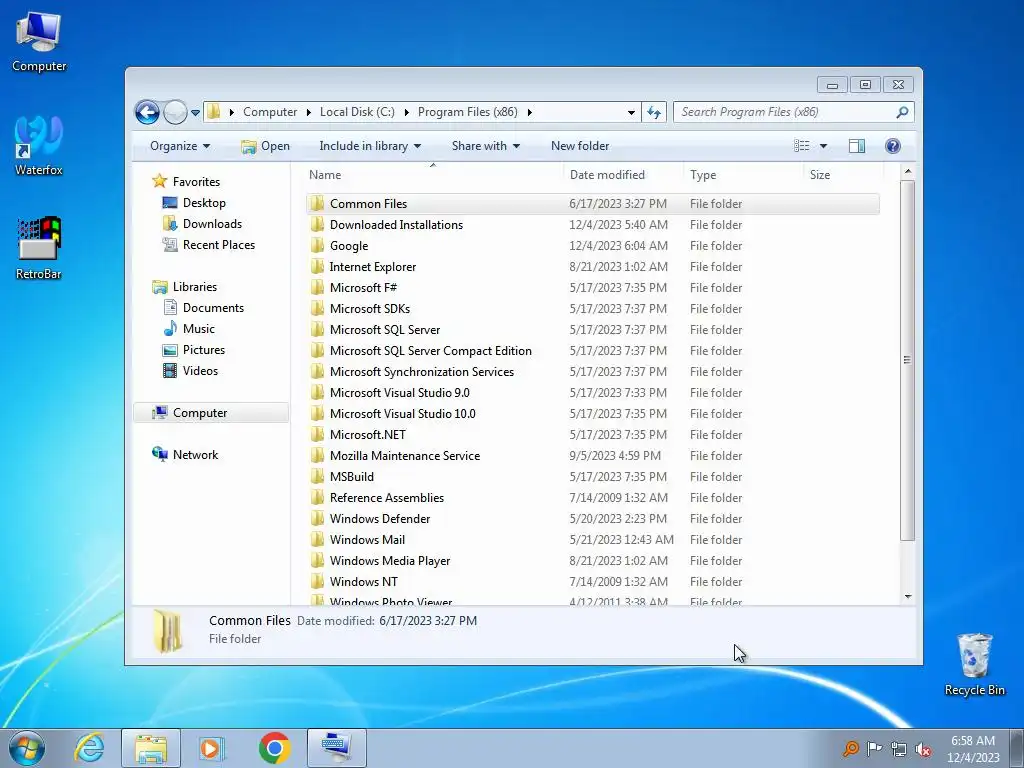Expand arrow after Computer breadcrumb

tap(308, 112)
